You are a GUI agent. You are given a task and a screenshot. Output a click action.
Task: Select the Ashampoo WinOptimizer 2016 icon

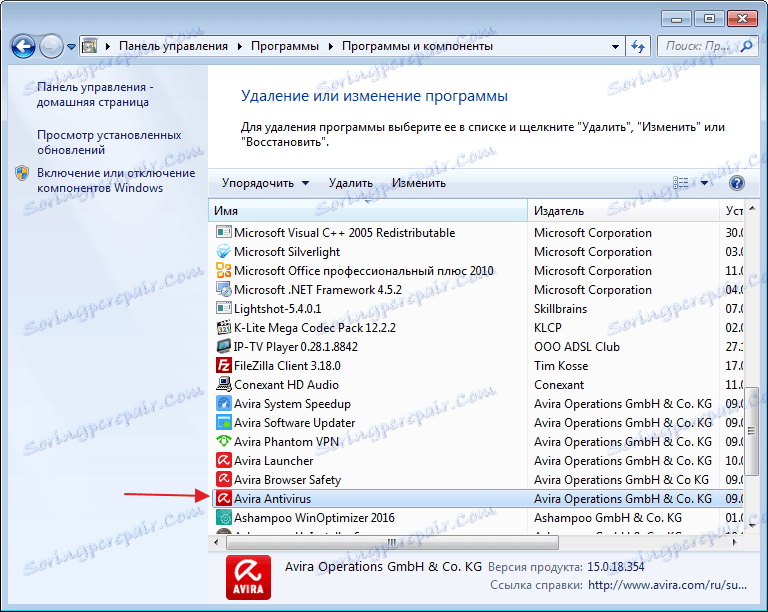pos(223,518)
